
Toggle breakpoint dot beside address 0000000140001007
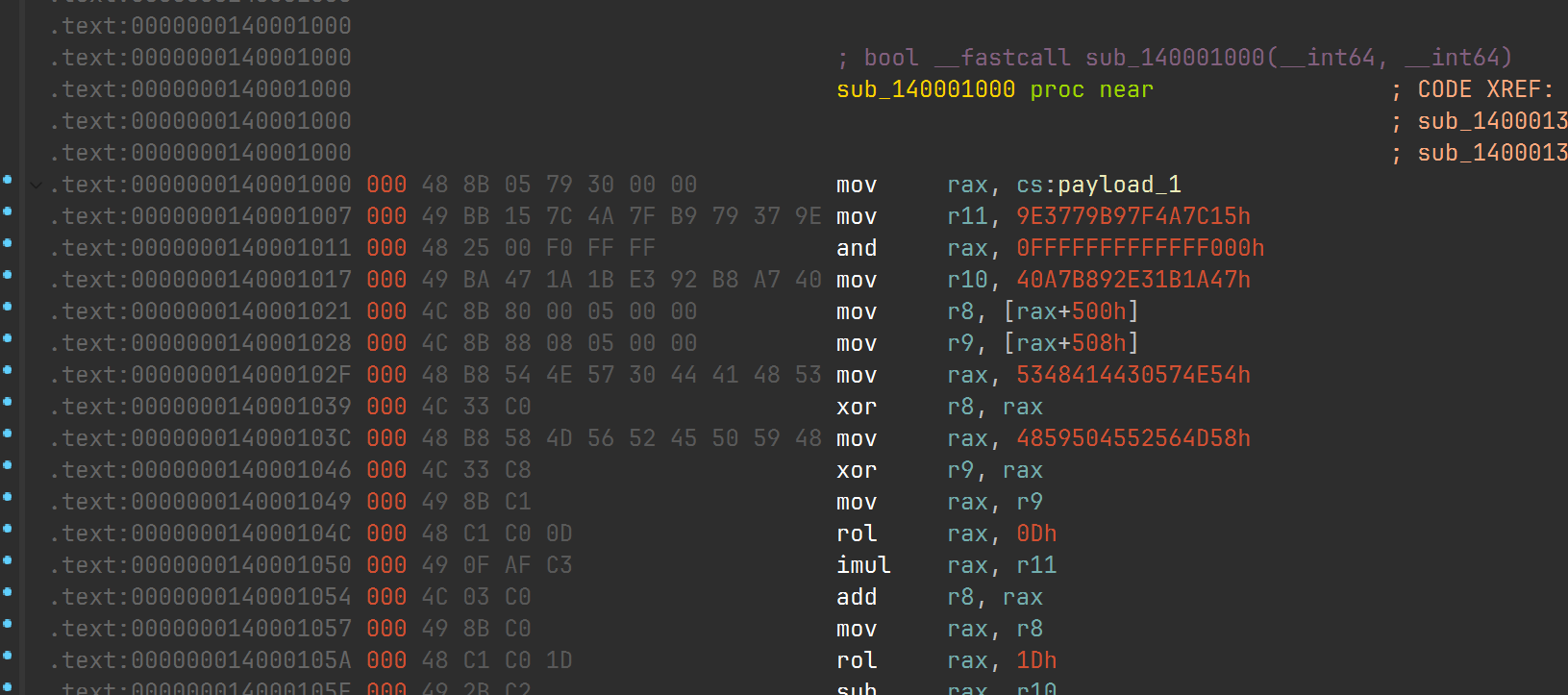8,211
